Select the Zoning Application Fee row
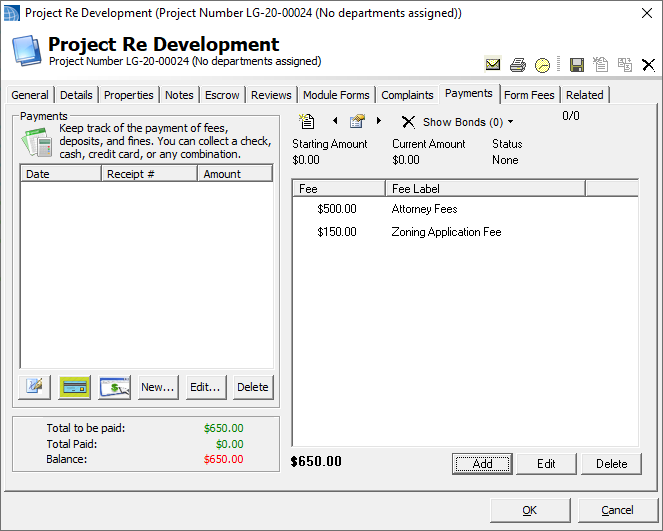 point(465,232)
